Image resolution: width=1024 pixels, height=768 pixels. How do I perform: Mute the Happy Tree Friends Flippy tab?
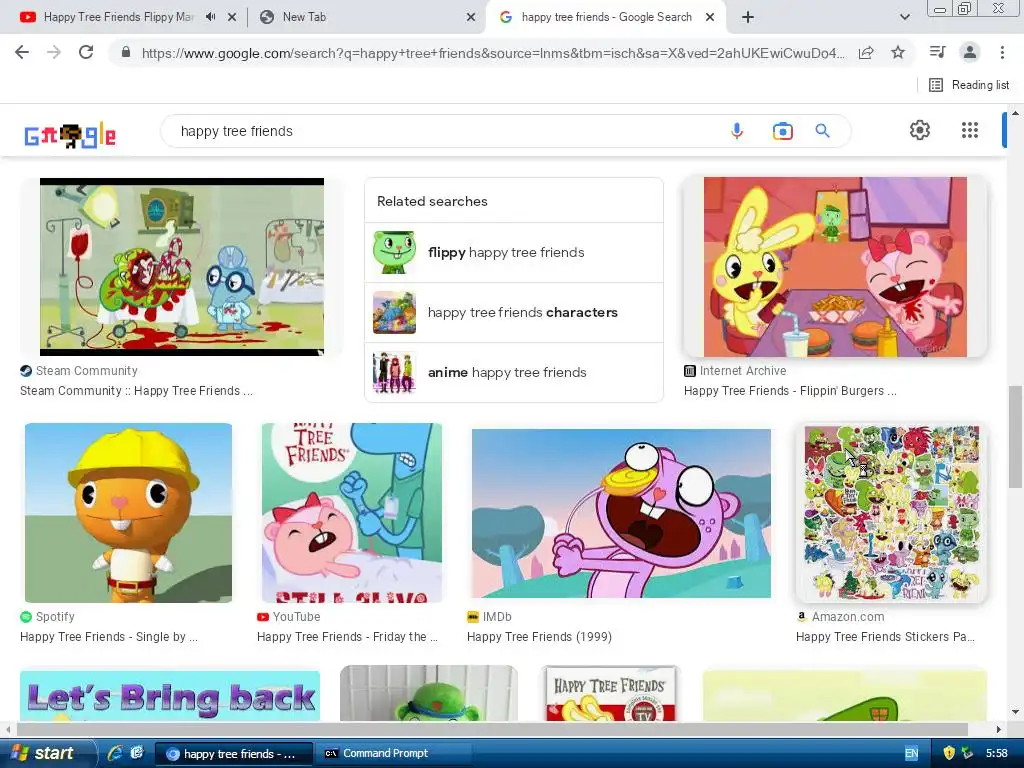pos(210,17)
